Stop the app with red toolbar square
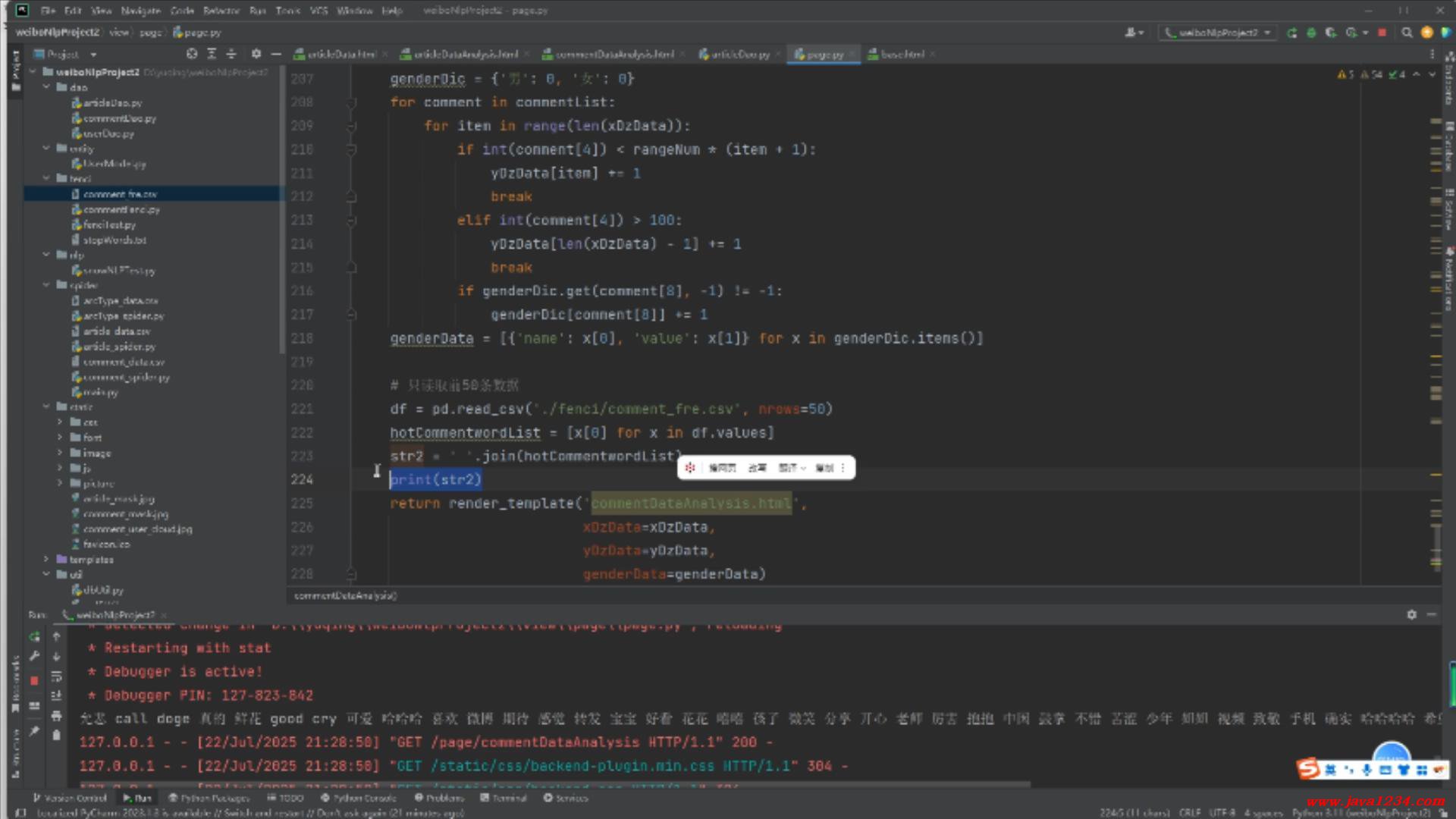The height and width of the screenshot is (819, 1456). [x=1382, y=33]
